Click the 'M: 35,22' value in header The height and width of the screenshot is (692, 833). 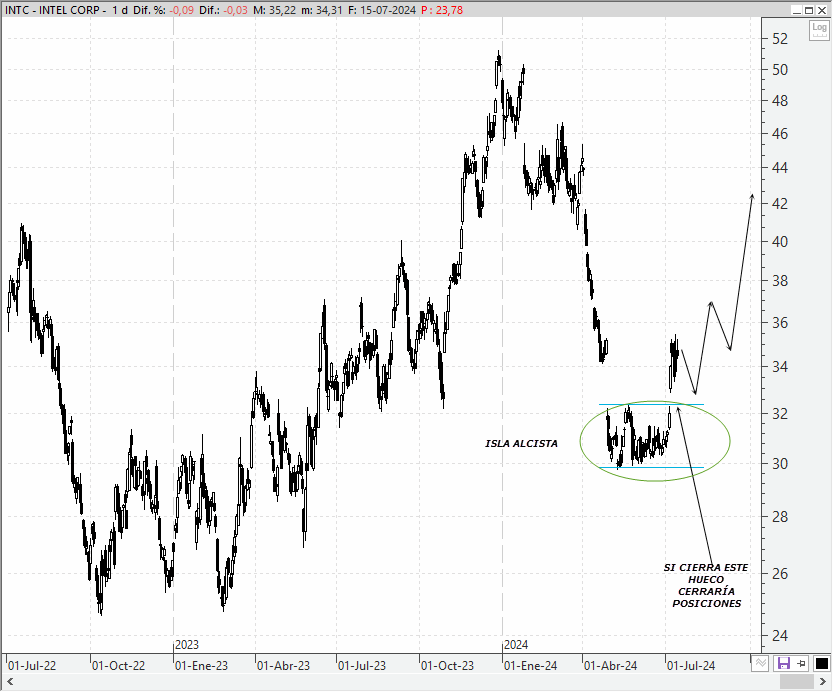pos(274,10)
